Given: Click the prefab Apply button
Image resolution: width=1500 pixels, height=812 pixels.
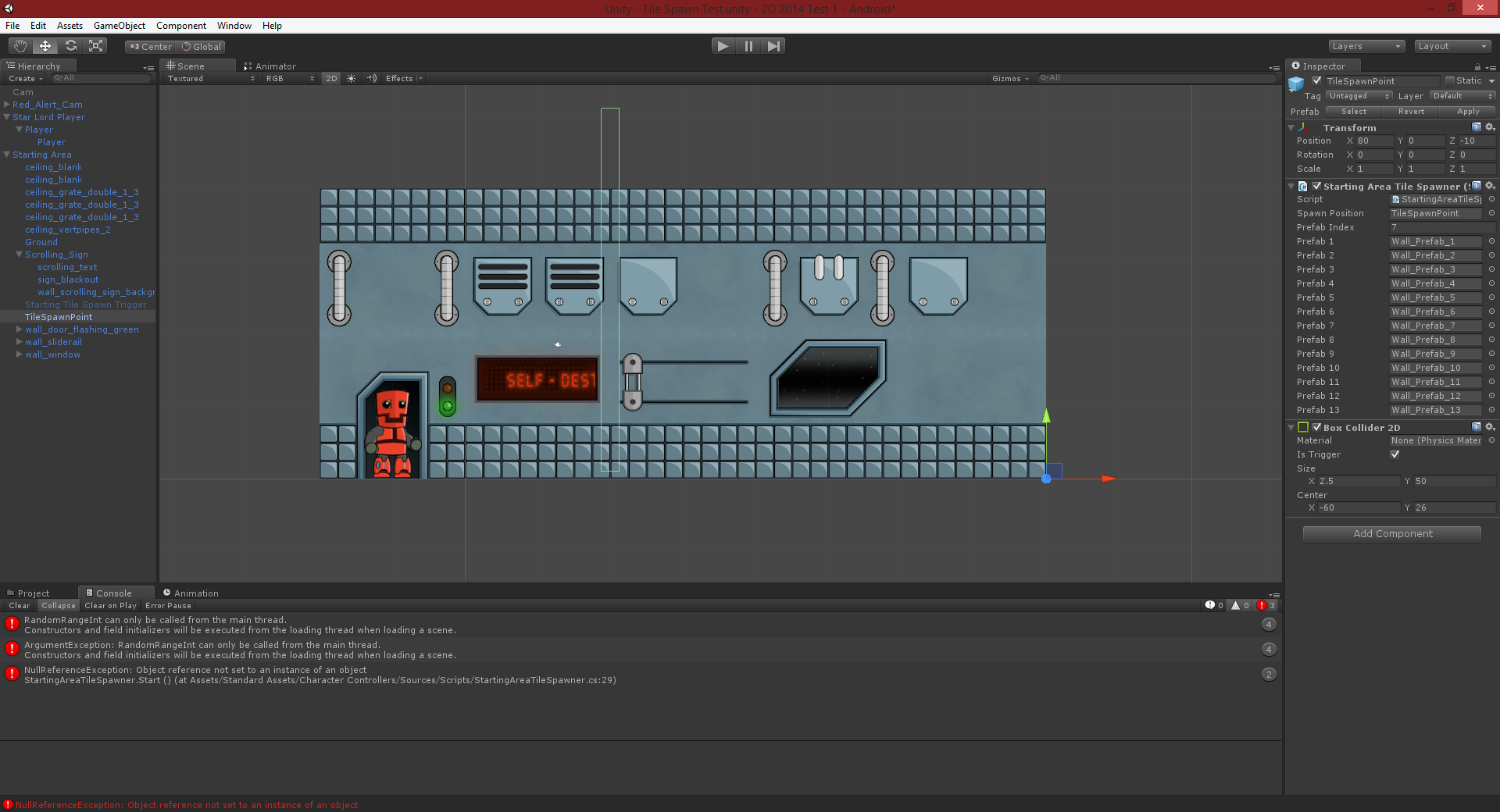Looking at the screenshot, I should 1468,112.
